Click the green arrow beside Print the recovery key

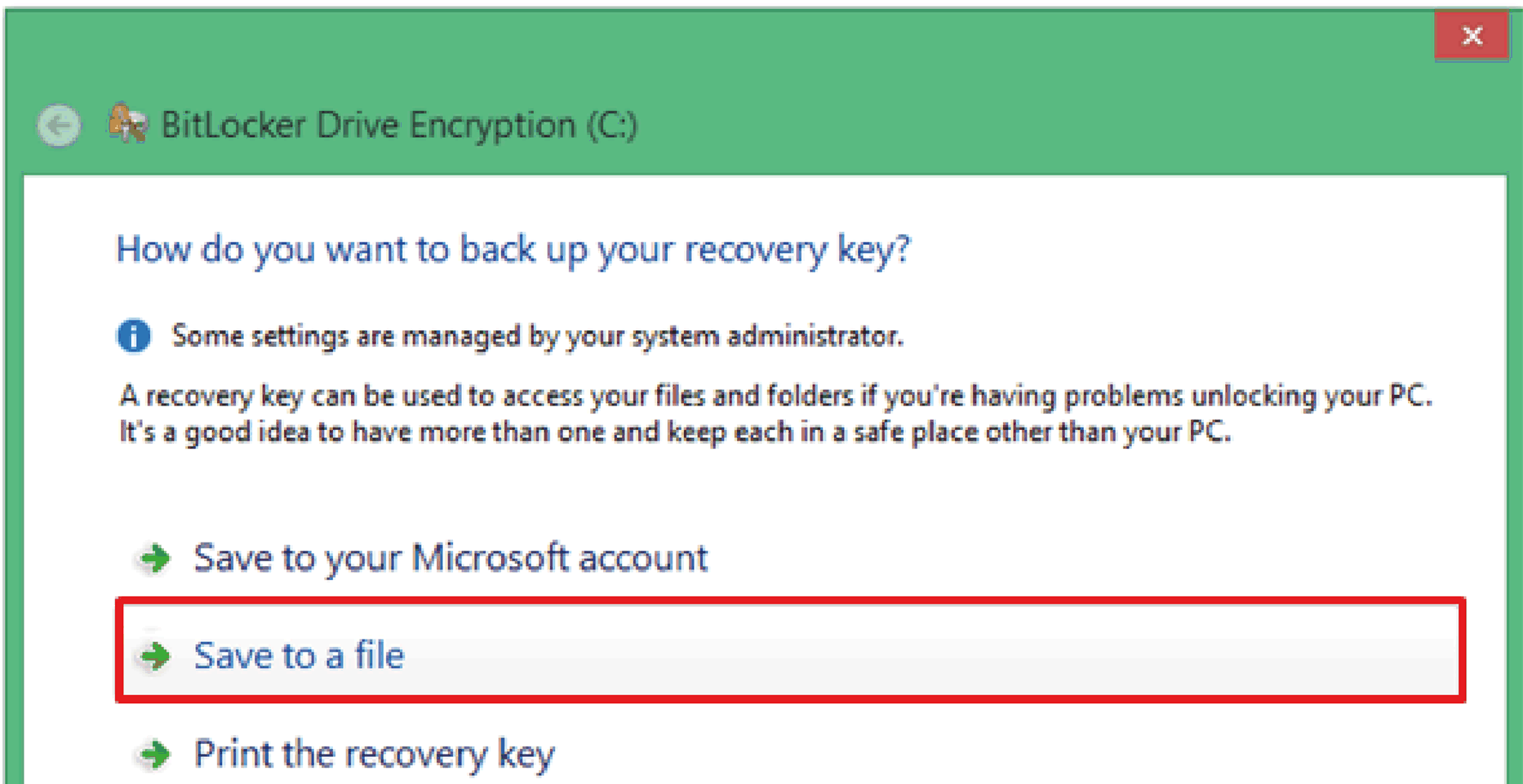[x=154, y=754]
